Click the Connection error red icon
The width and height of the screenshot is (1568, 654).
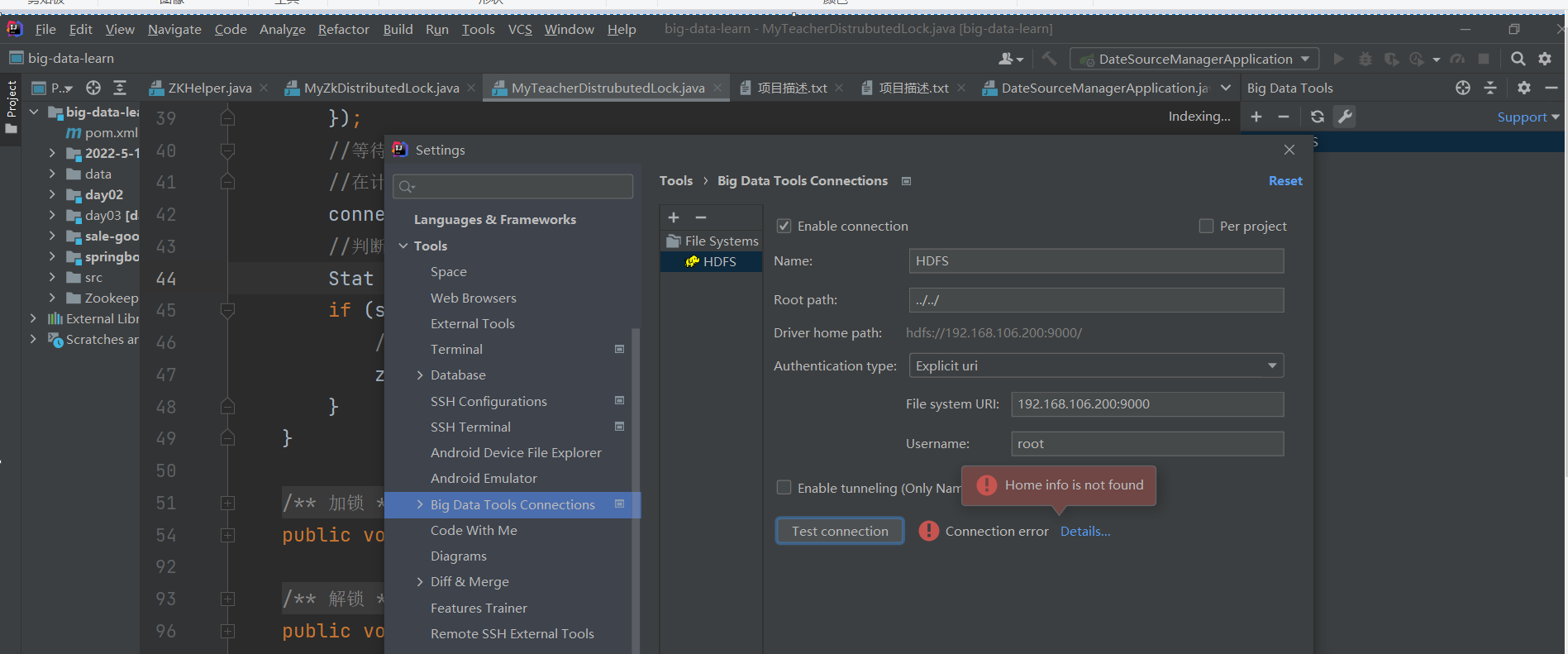(x=929, y=531)
